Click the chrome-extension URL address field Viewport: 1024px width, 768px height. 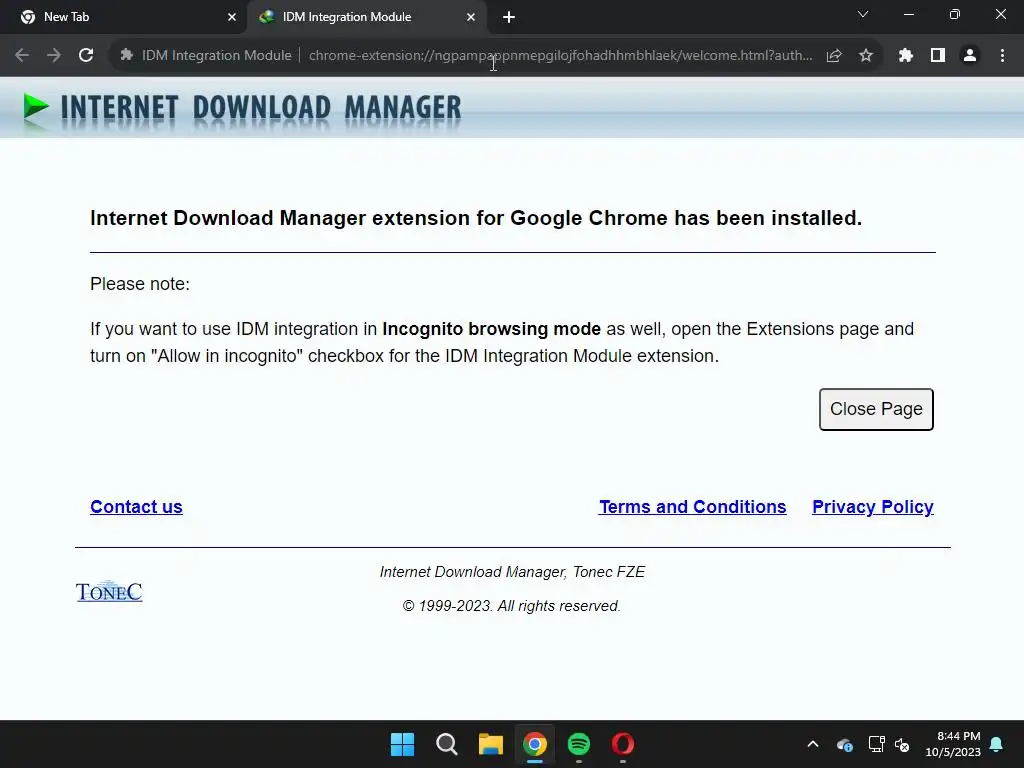pos(560,56)
